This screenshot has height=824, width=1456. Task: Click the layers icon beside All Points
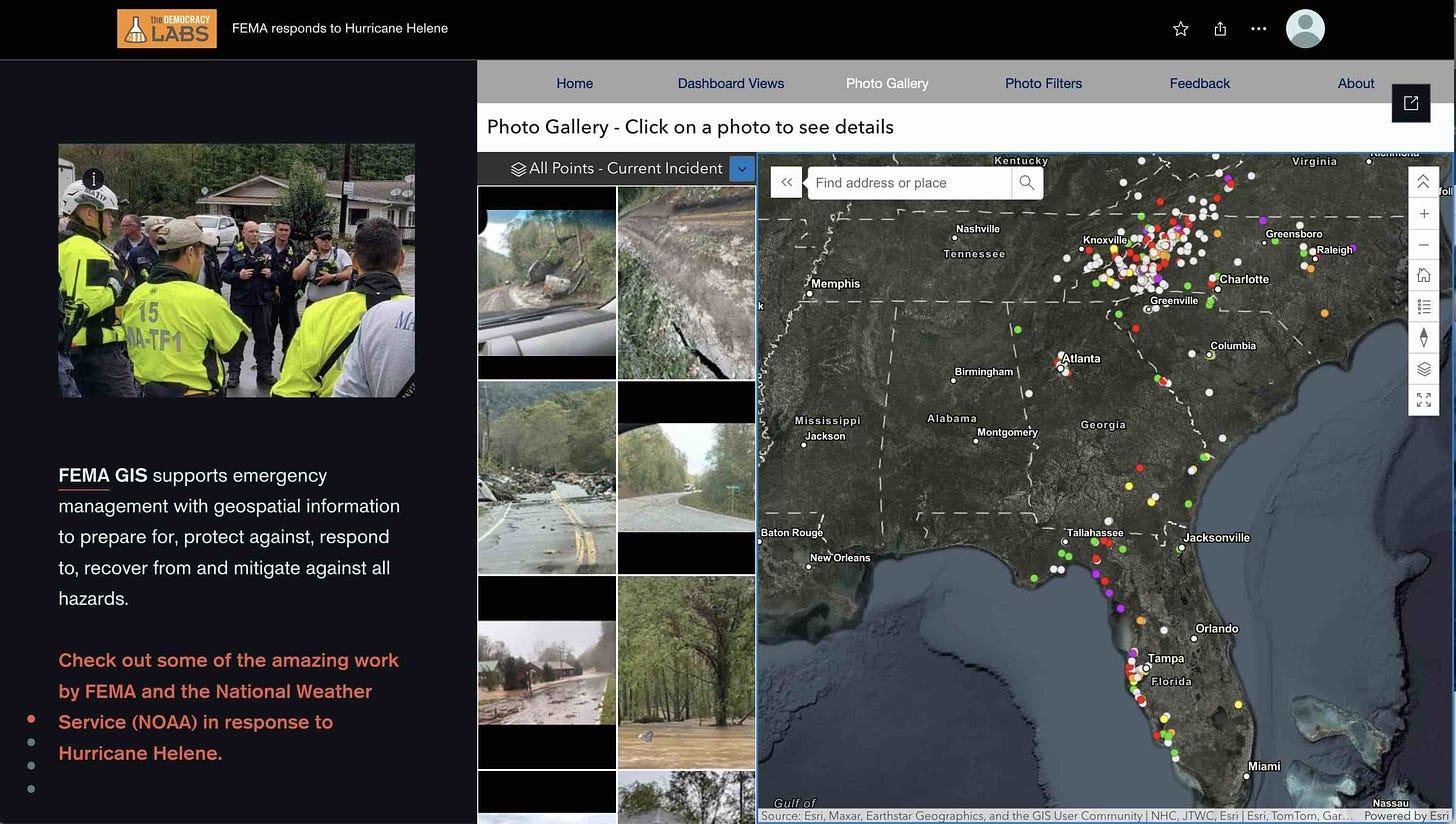[x=518, y=169]
